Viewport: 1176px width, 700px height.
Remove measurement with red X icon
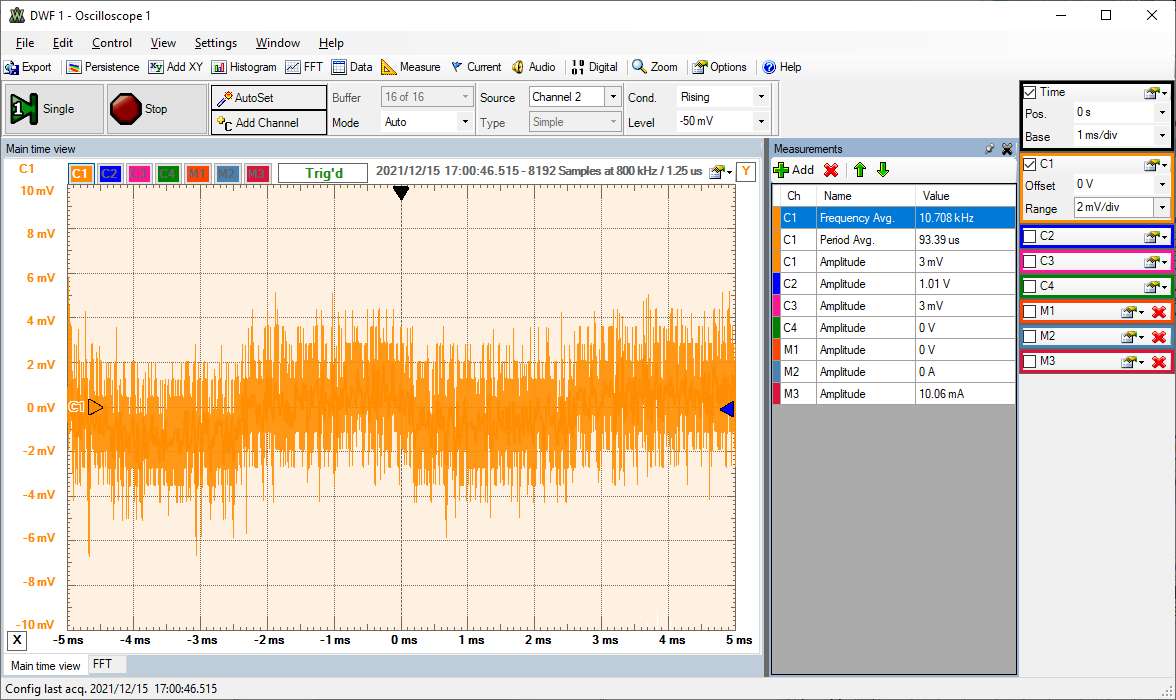(x=830, y=170)
